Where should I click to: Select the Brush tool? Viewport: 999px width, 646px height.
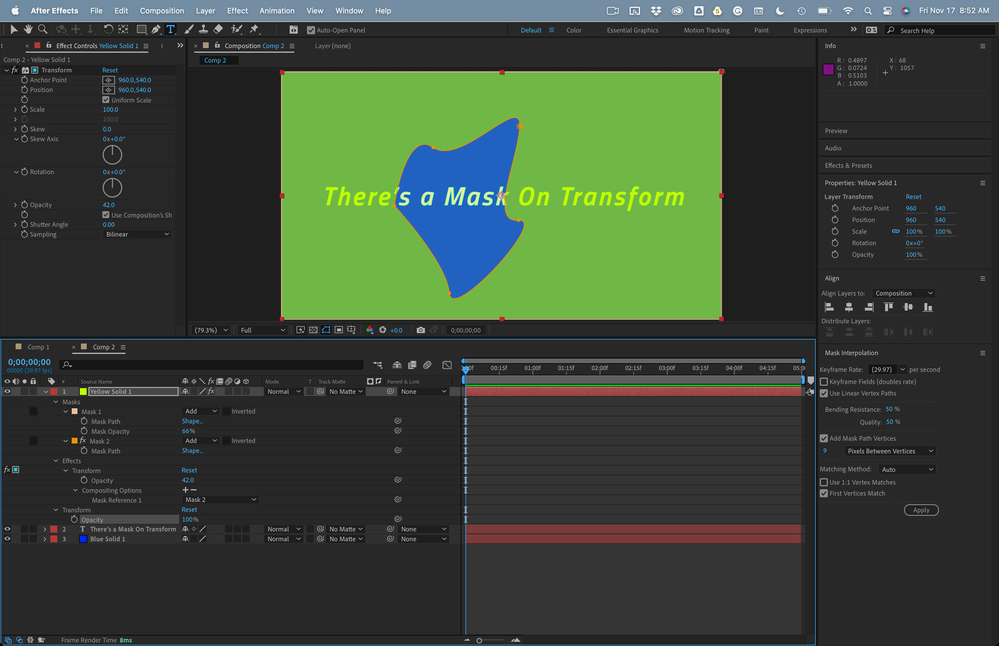pyautogui.click(x=189, y=29)
